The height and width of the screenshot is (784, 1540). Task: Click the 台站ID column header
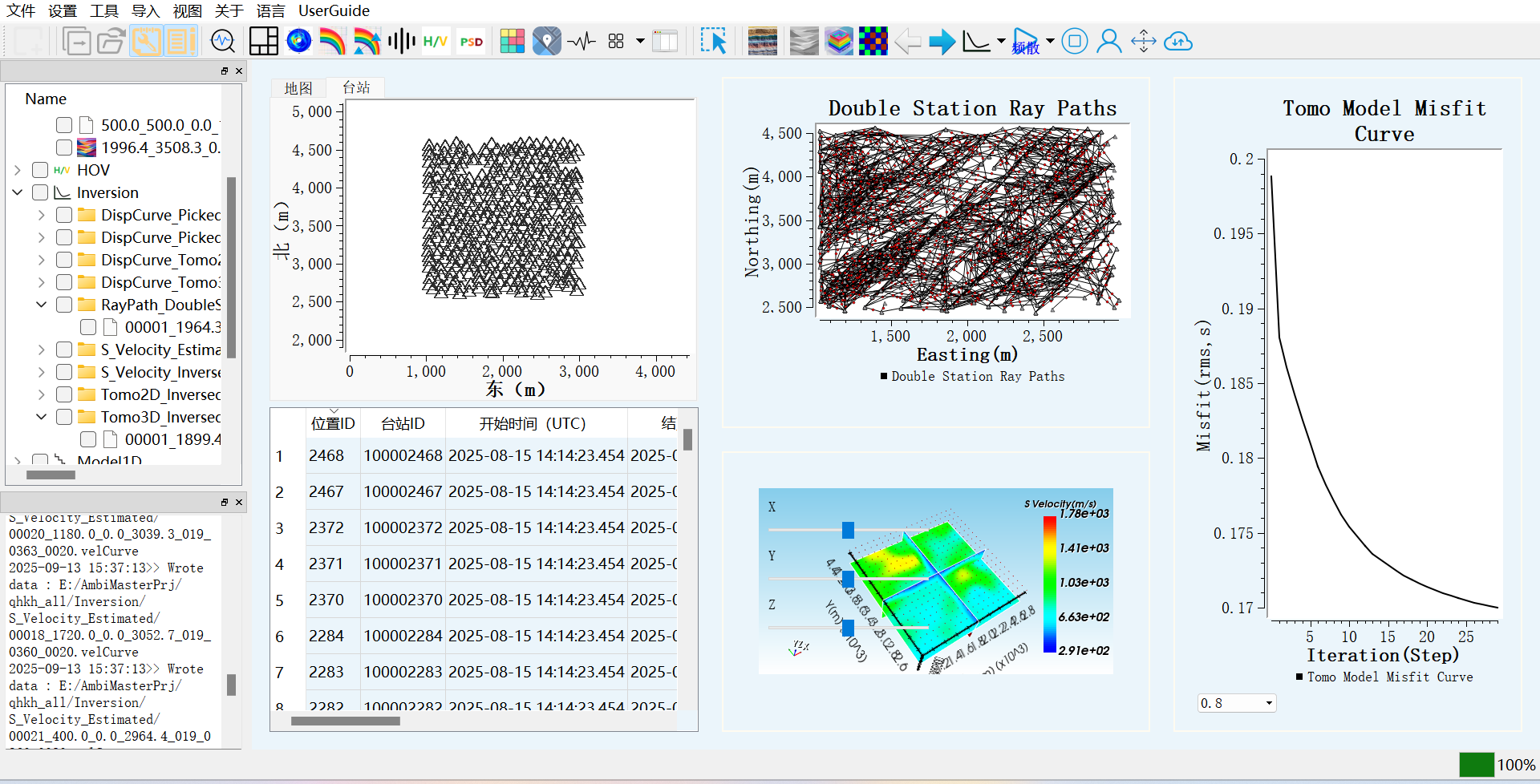[x=402, y=423]
